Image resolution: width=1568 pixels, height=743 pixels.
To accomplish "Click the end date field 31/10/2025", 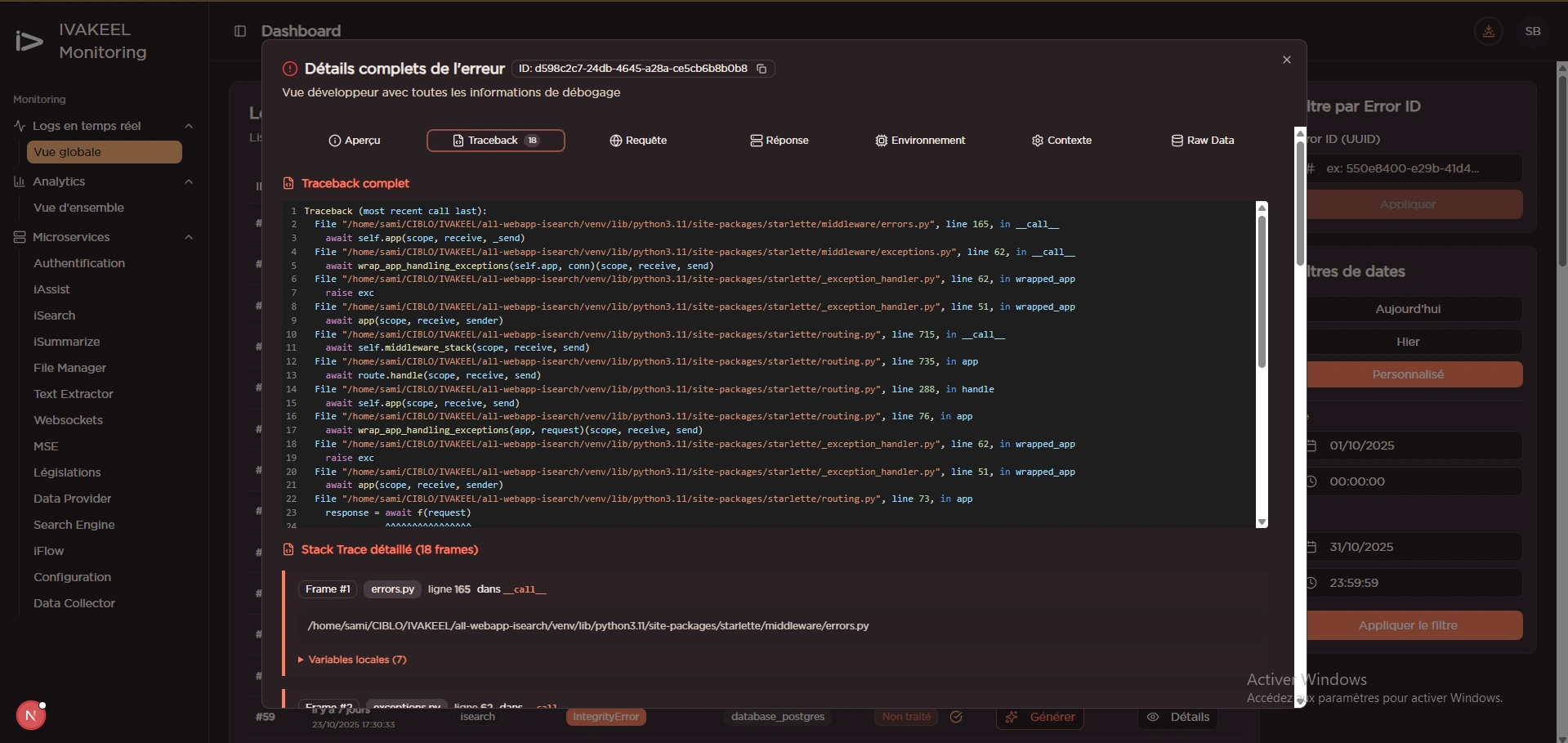I will coord(1414,547).
